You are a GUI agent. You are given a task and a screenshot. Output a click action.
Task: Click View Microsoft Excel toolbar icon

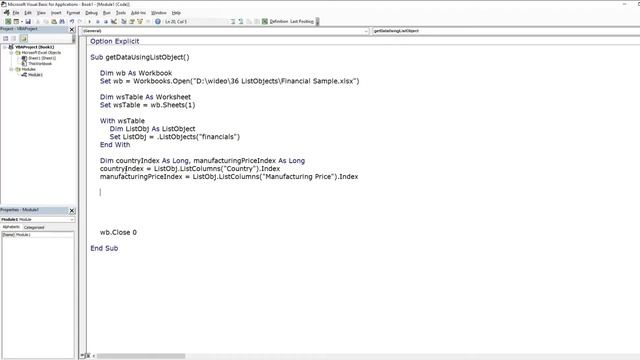[8, 21]
